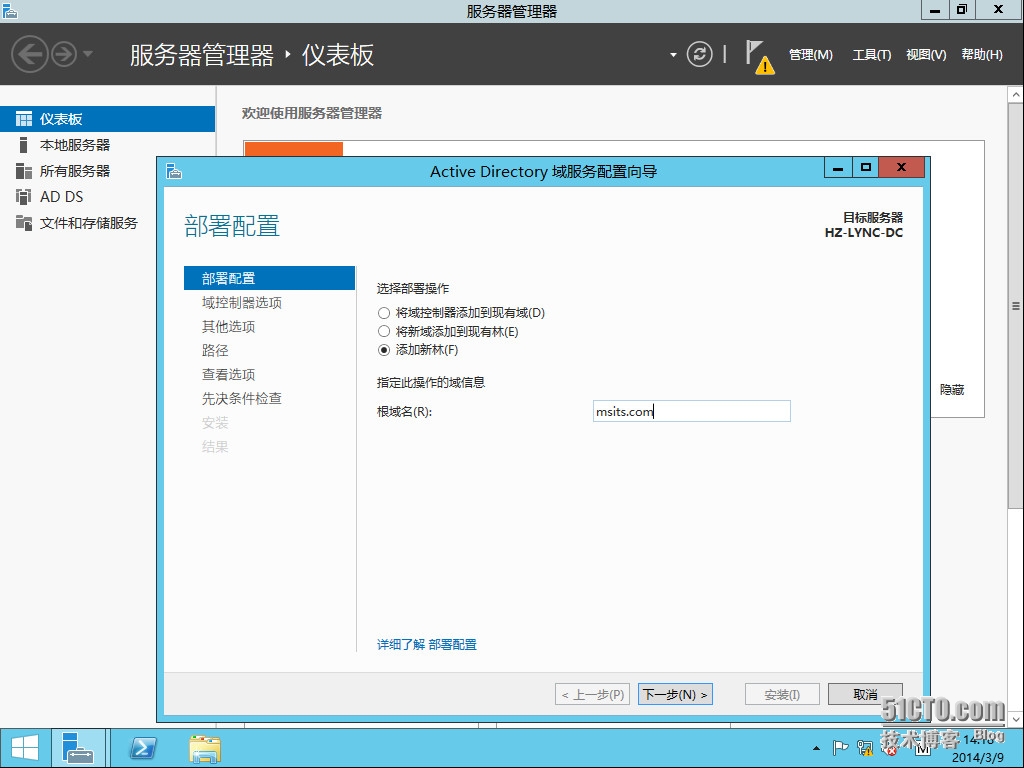Expand the dropdown arrow left of refresh

point(673,55)
